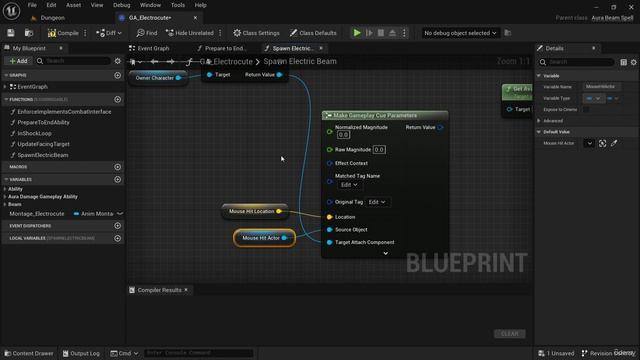Screen dimensions: 640x360
Task: Click graph navigate back arrow
Action: 154,62
